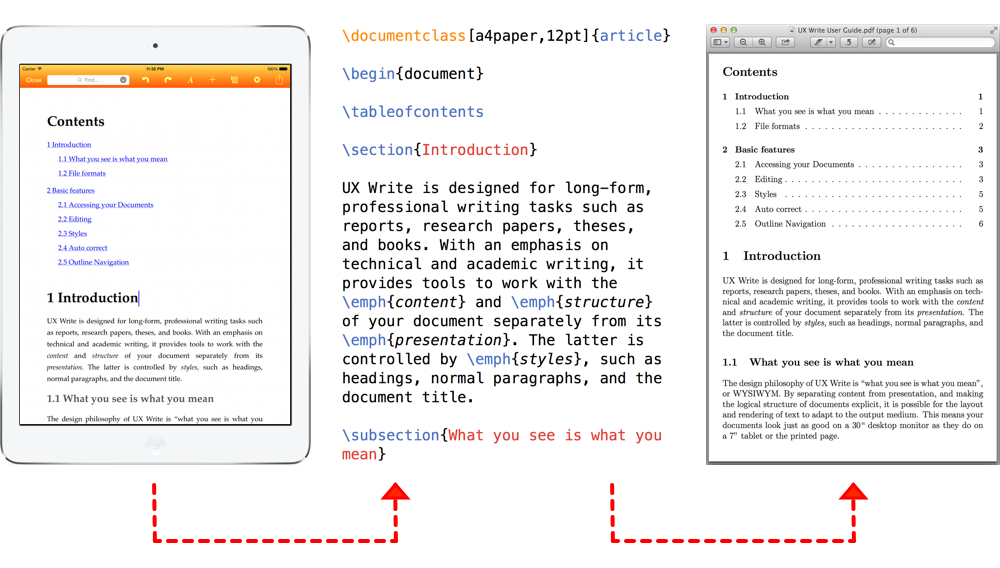
Task: Tap the Redo arrow icon
Action: [x=168, y=80]
